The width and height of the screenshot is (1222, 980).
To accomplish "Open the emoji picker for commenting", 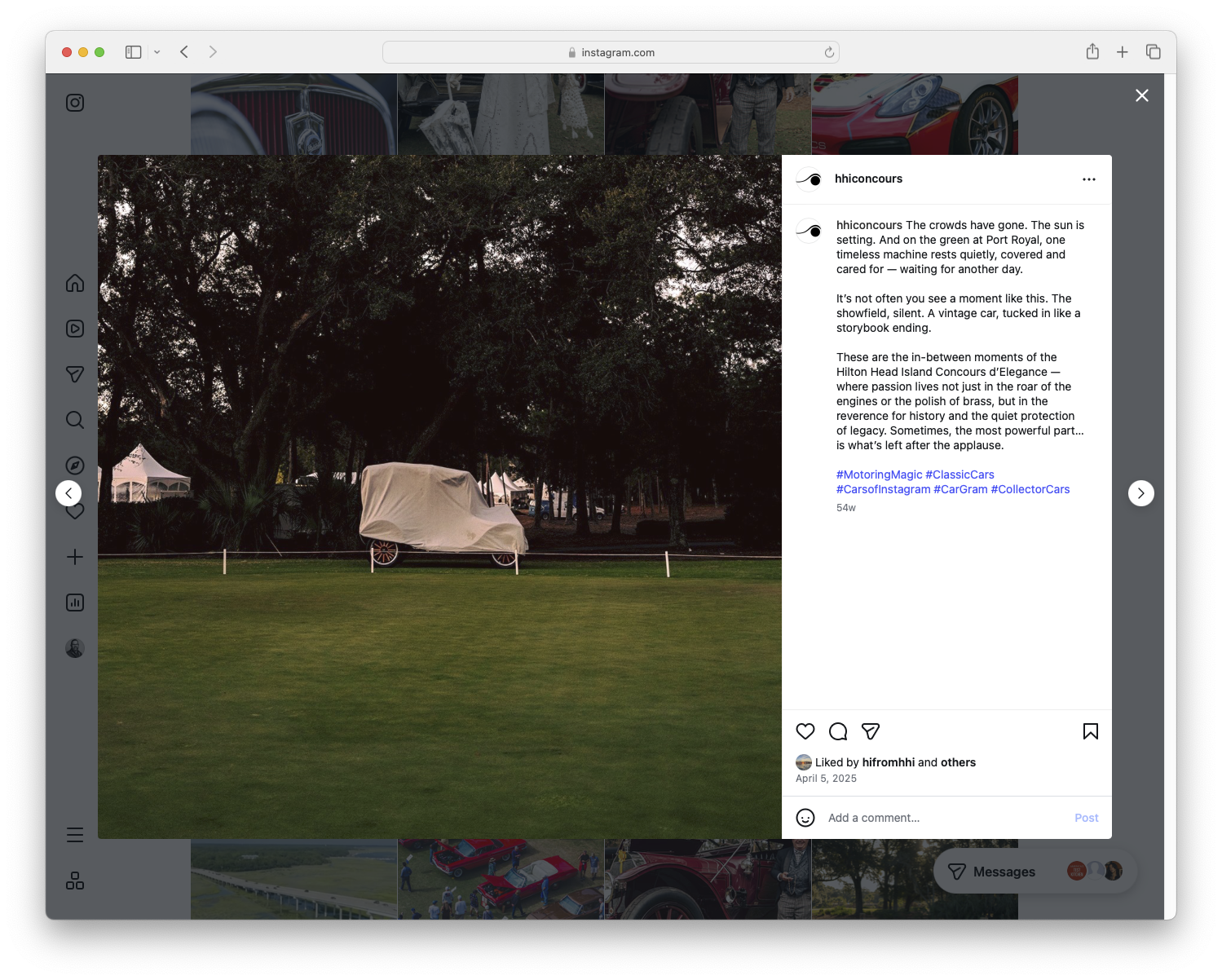I will [x=805, y=817].
